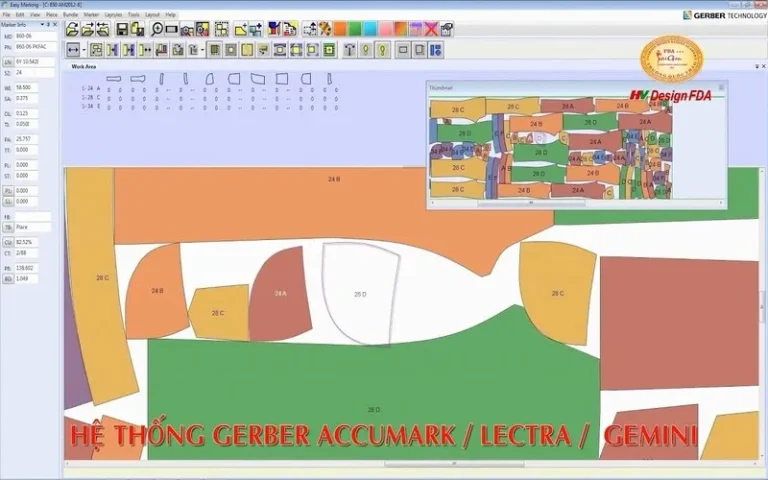Toggle the gray nested-square icon
The height and width of the screenshot is (480, 768).
[231, 50]
